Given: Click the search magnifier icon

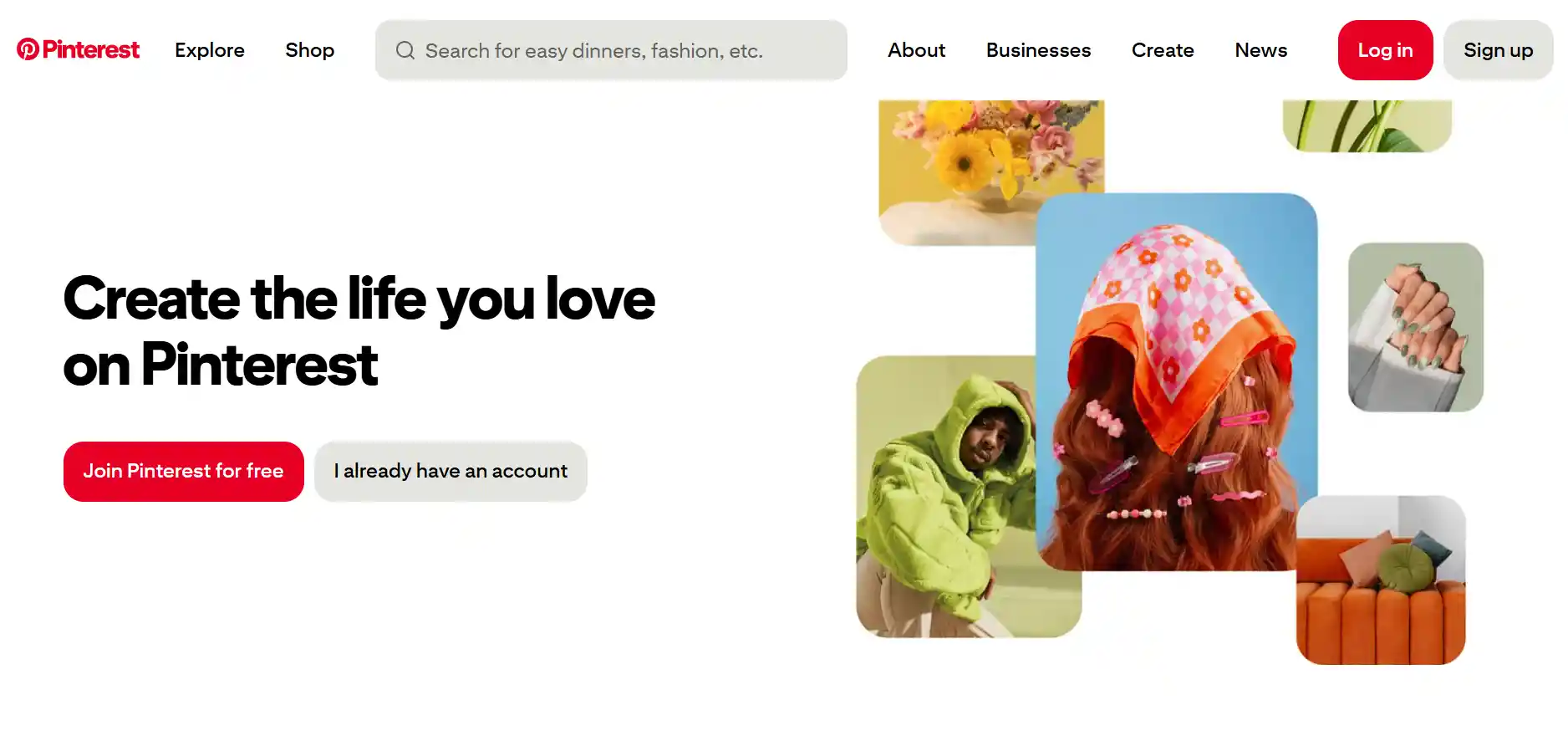Looking at the screenshot, I should point(405,50).
